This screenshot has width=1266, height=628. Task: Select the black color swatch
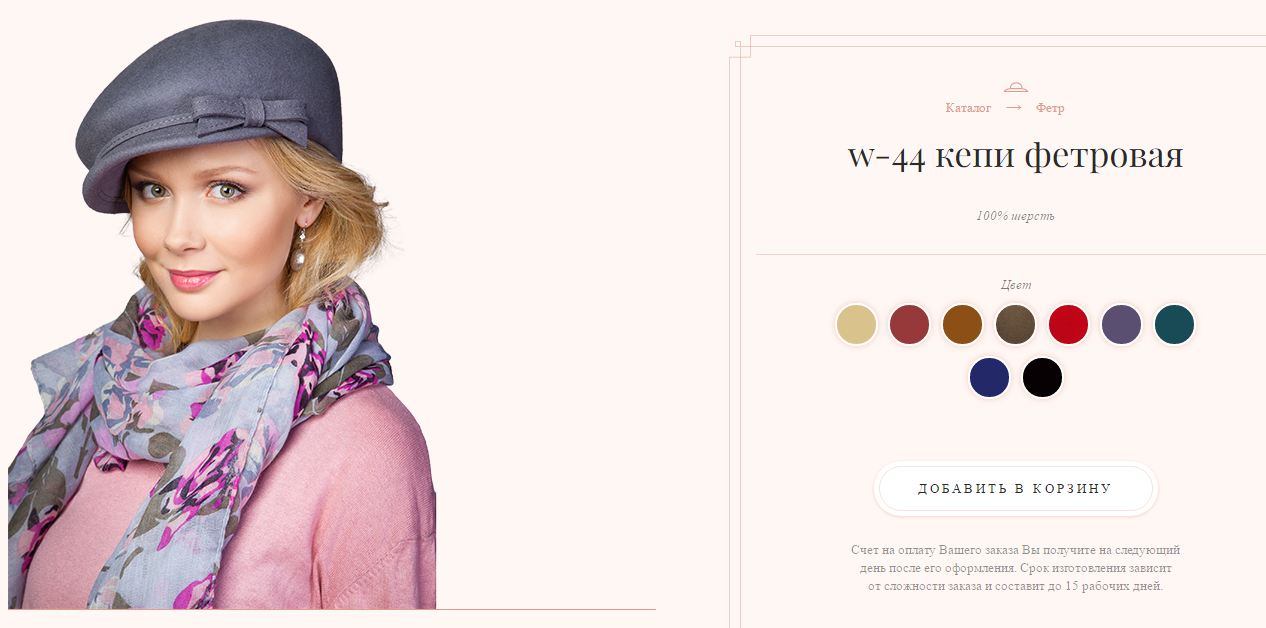coord(1042,378)
